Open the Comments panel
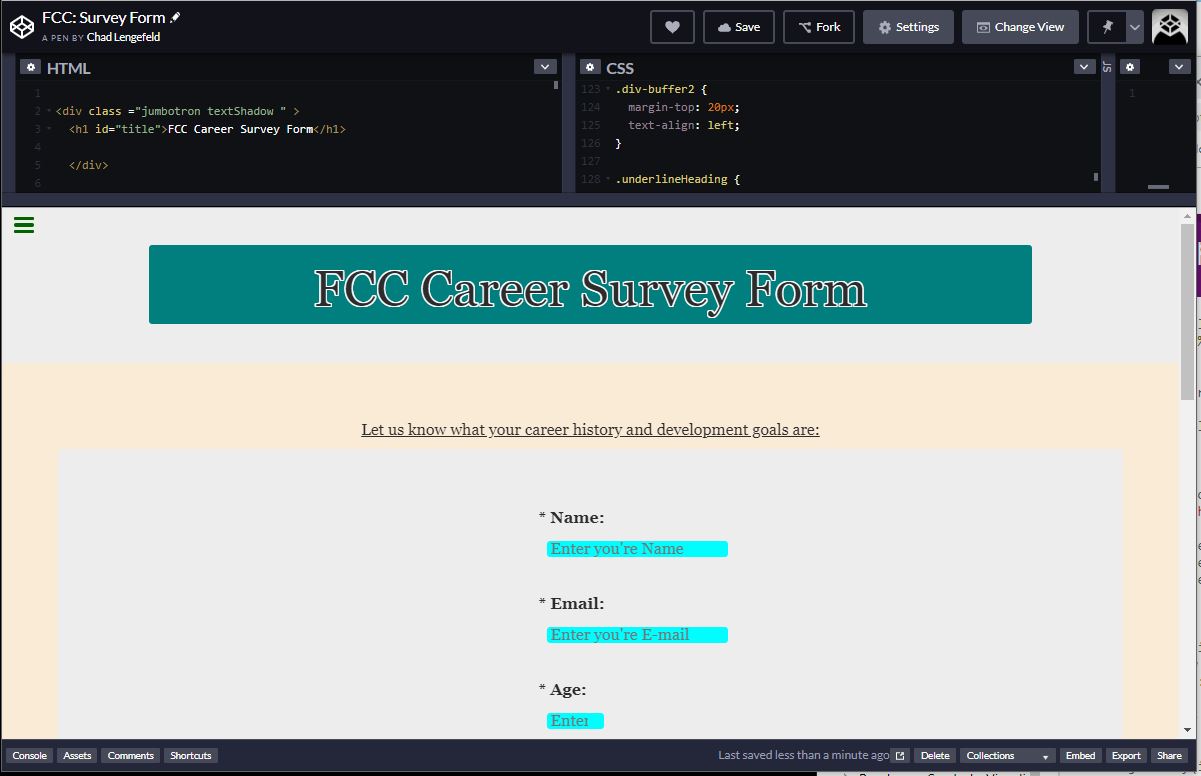Viewport: 1201px width, 776px height. [130, 756]
